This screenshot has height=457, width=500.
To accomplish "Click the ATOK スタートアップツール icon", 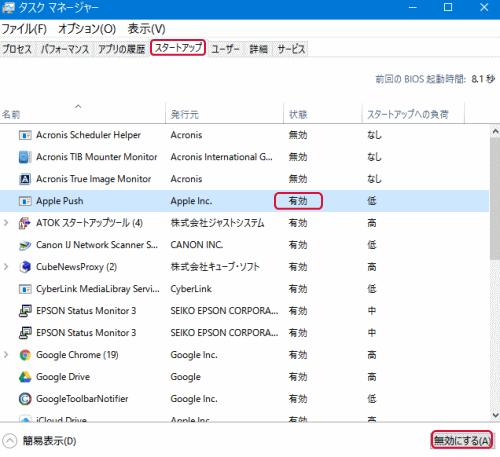I will click(x=25, y=223).
